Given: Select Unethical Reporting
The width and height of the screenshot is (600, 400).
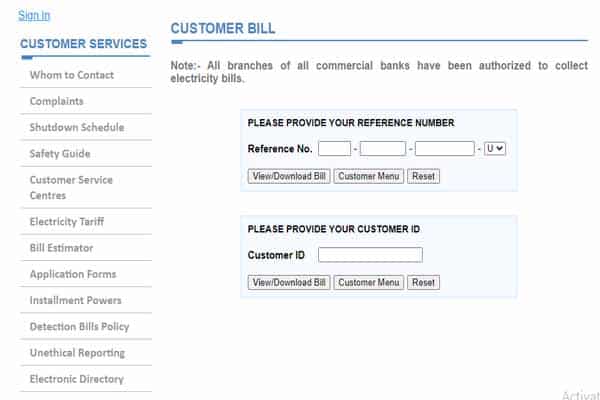Looking at the screenshot, I should (77, 353).
